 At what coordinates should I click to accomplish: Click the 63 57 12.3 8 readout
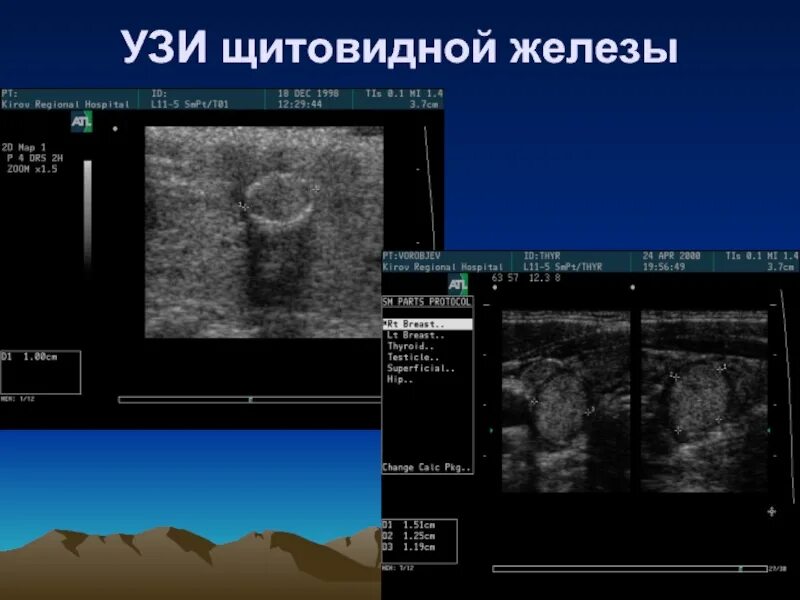tap(526, 278)
